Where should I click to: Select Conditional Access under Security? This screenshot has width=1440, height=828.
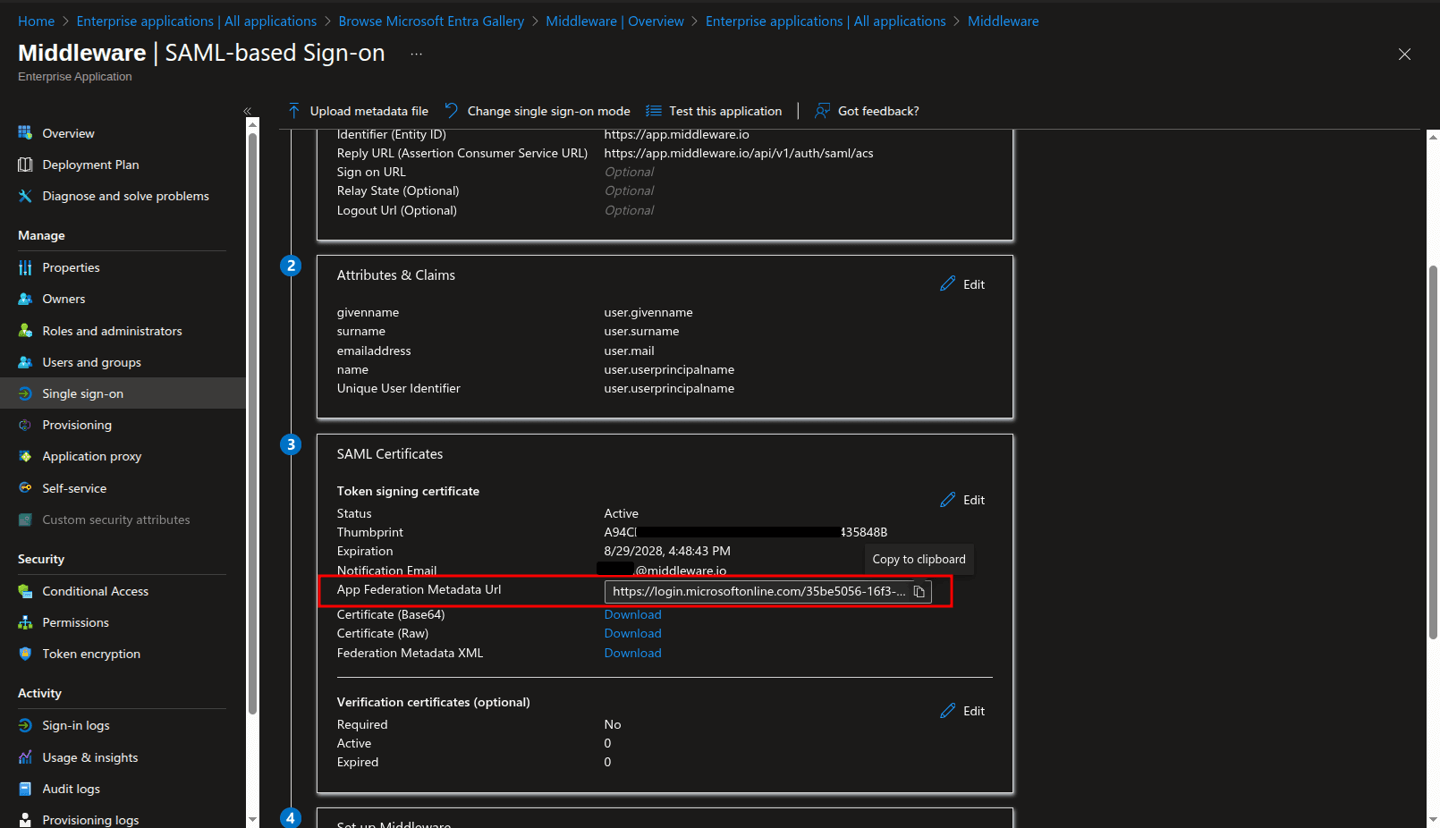pyautogui.click(x=97, y=590)
